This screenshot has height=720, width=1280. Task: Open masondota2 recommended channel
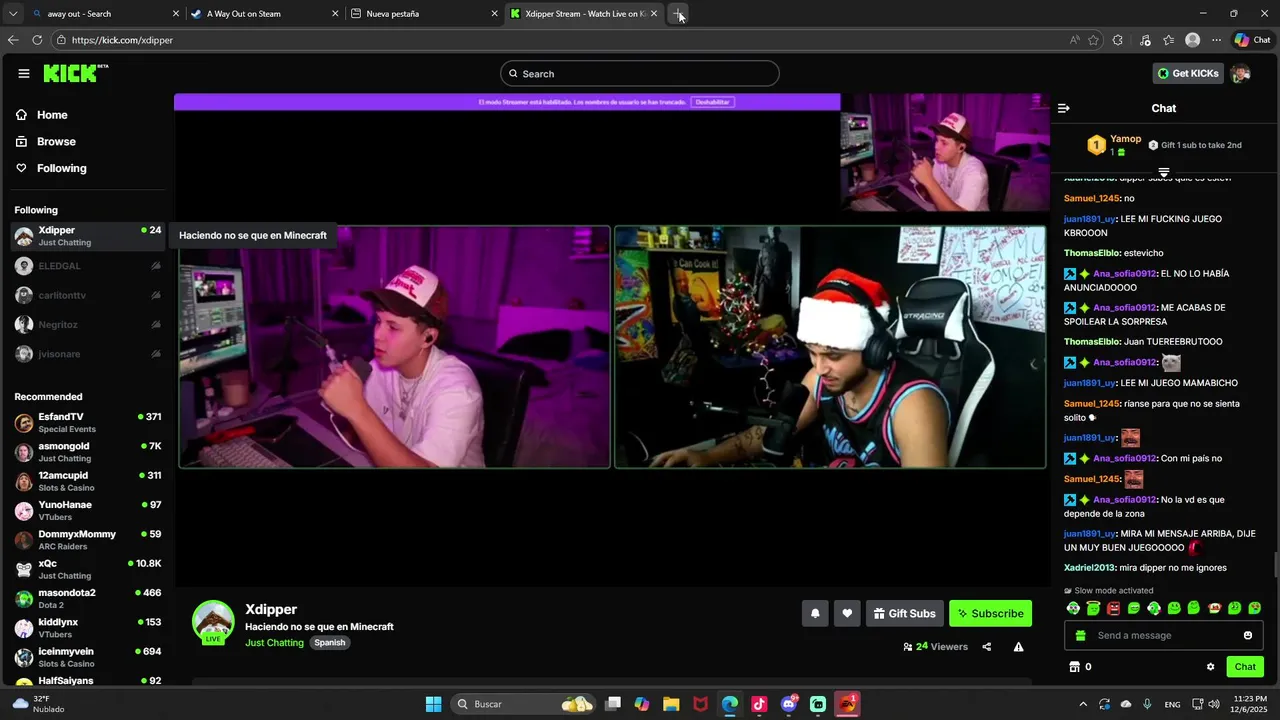(x=88, y=598)
